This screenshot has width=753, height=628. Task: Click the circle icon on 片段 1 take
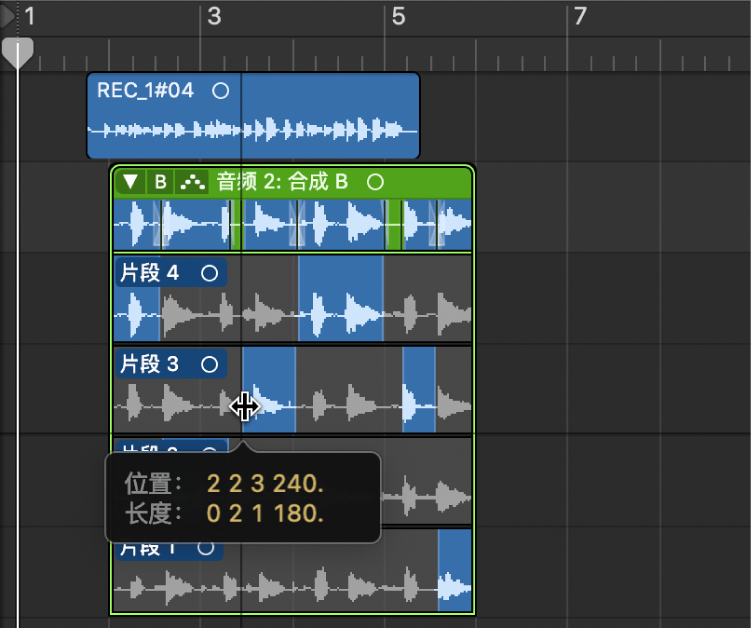pyautogui.click(x=206, y=548)
